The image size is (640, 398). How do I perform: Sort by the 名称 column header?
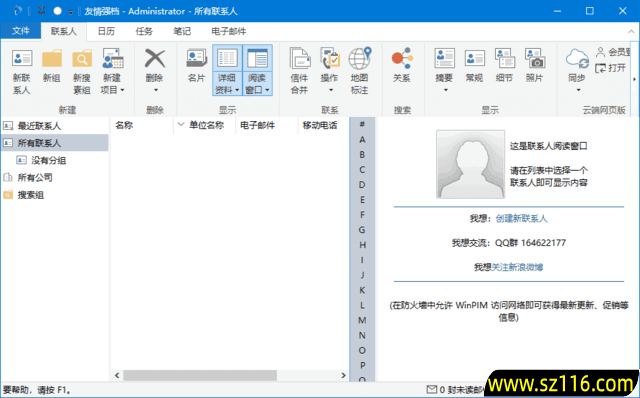point(142,125)
